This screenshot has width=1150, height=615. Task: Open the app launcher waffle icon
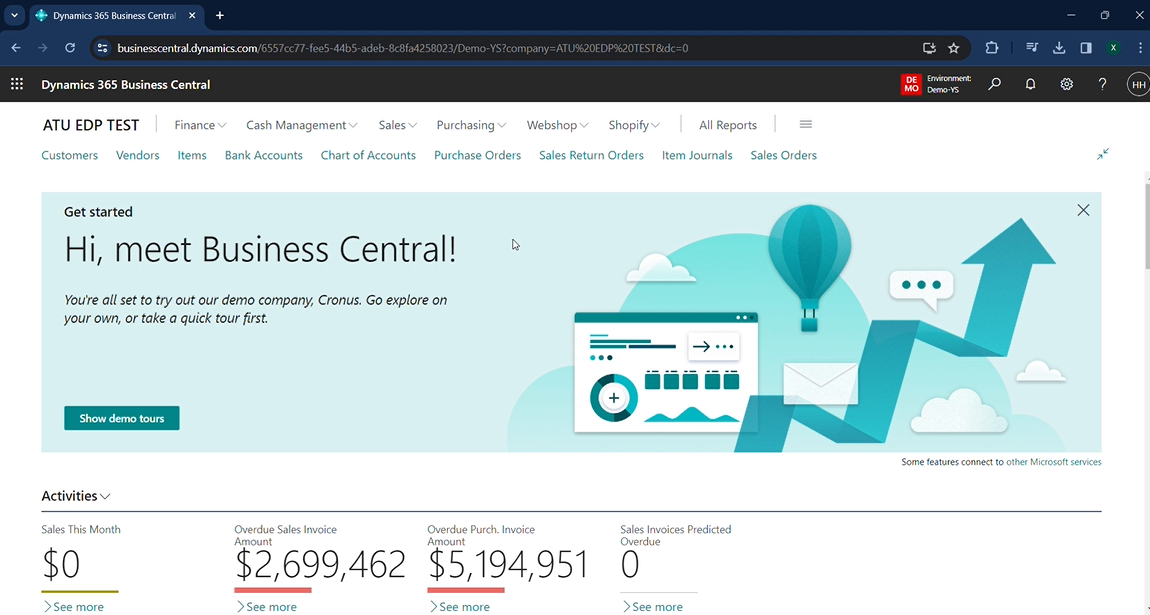17,84
